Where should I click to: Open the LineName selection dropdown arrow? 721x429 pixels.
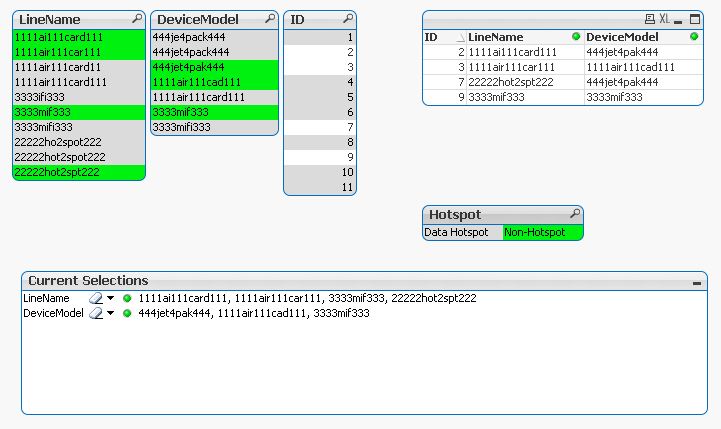pos(110,298)
